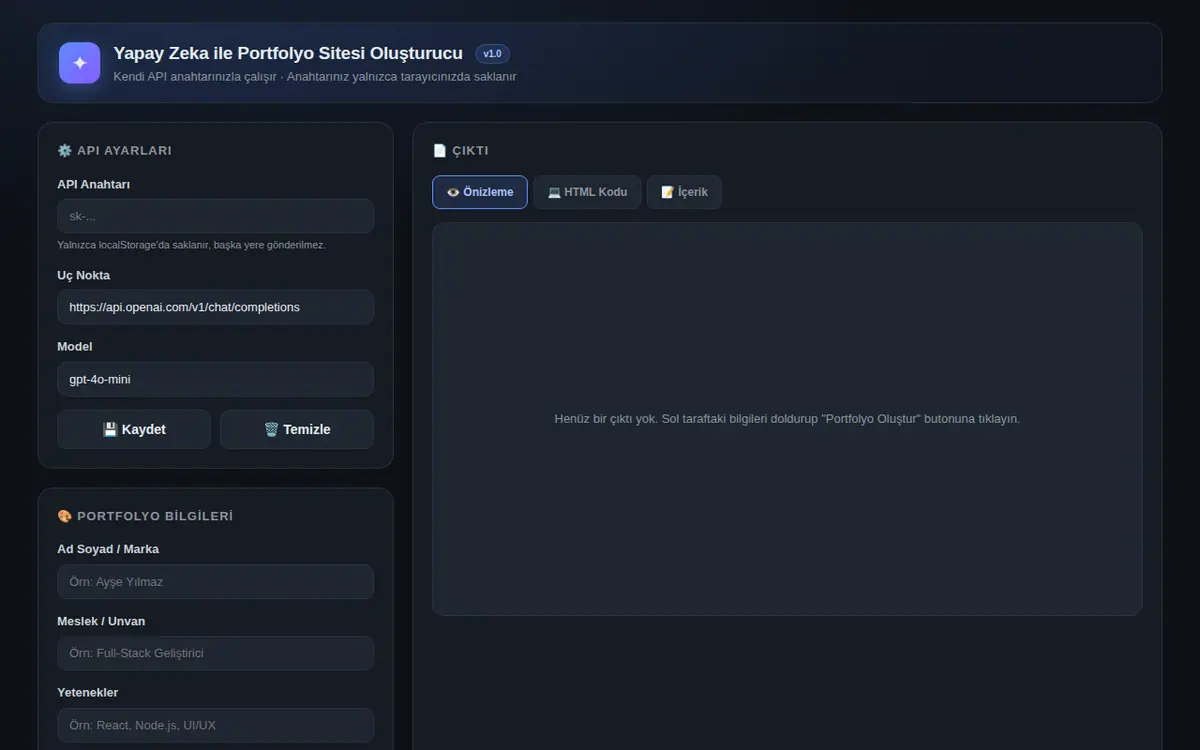
Task: Switch to the İçerik tab
Action: click(684, 192)
